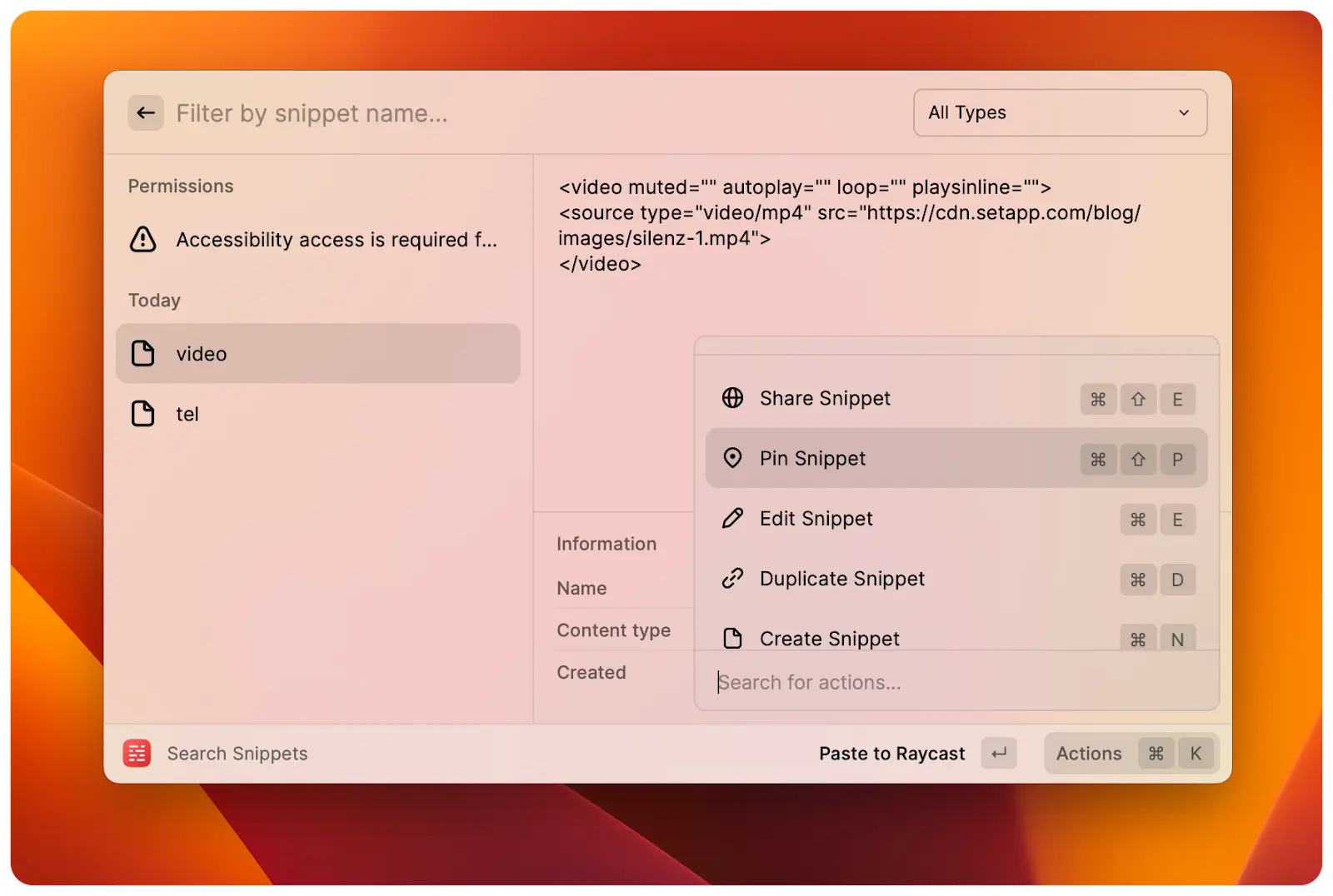Click the globe icon for Share Snippet
Image resolution: width=1333 pixels, height=896 pixels.
[x=732, y=398]
